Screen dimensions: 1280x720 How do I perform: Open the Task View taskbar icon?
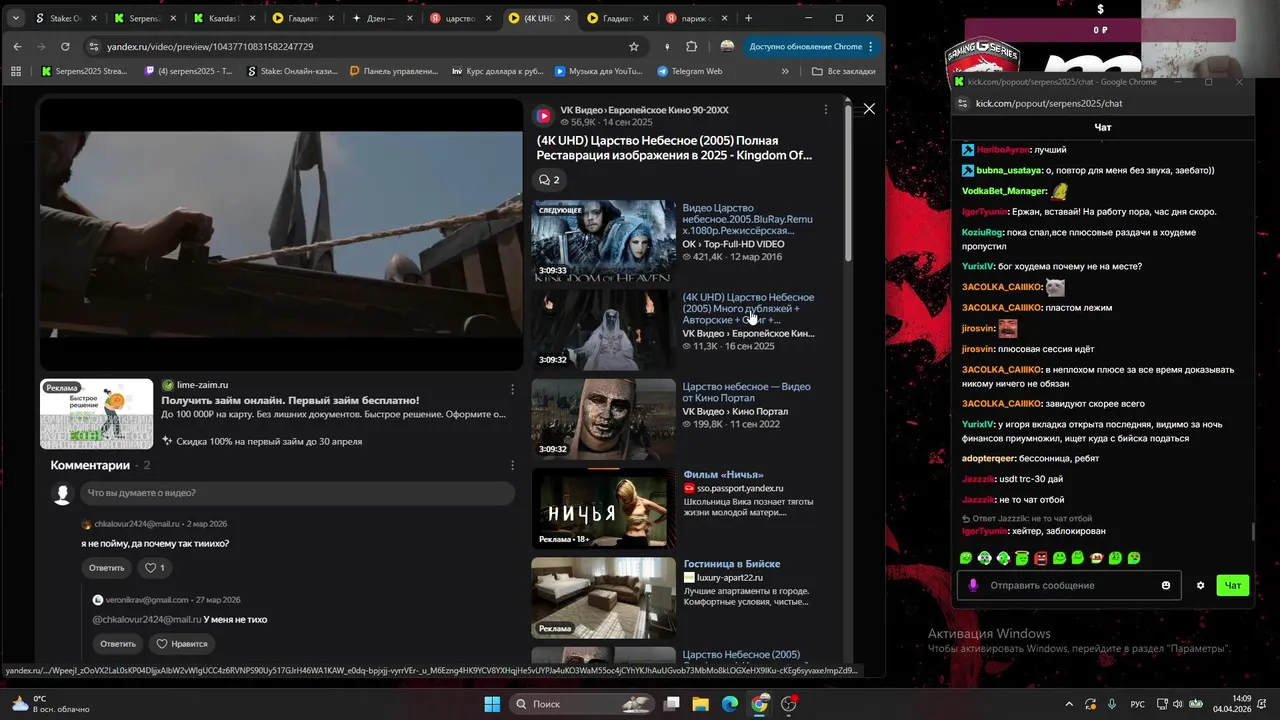[672, 704]
